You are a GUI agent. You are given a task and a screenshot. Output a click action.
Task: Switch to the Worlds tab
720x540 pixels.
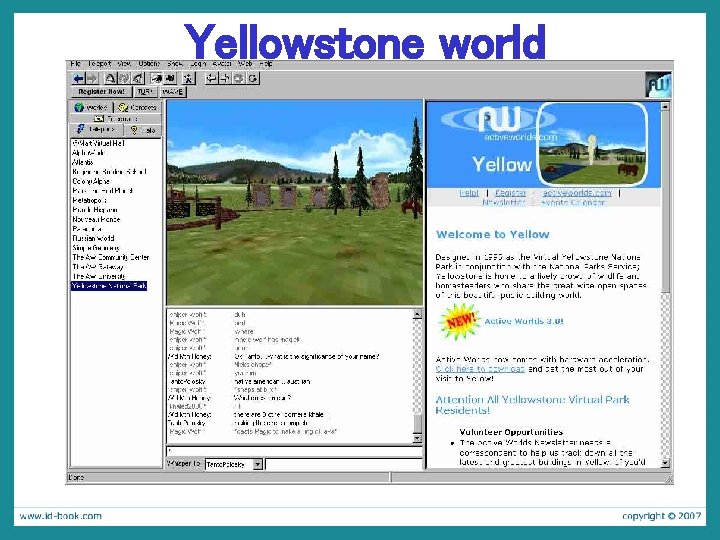[91, 107]
